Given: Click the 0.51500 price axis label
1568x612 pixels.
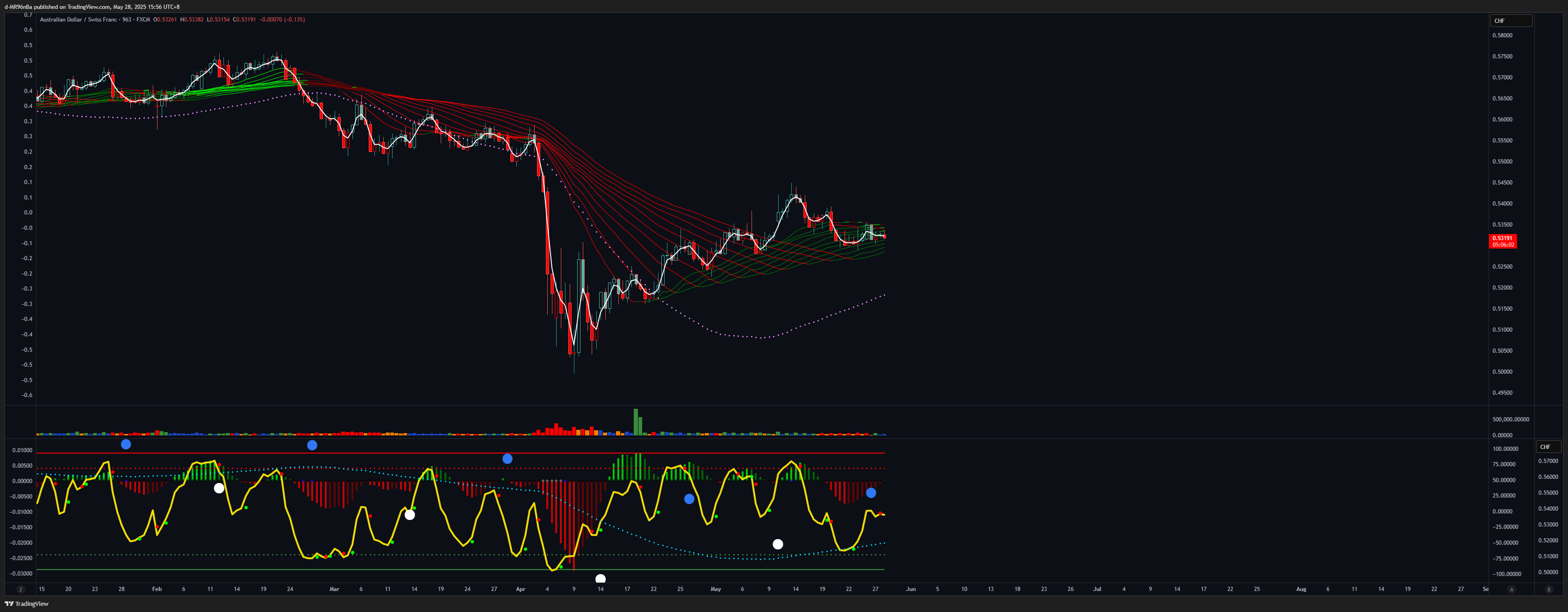Looking at the screenshot, I should point(1502,308).
